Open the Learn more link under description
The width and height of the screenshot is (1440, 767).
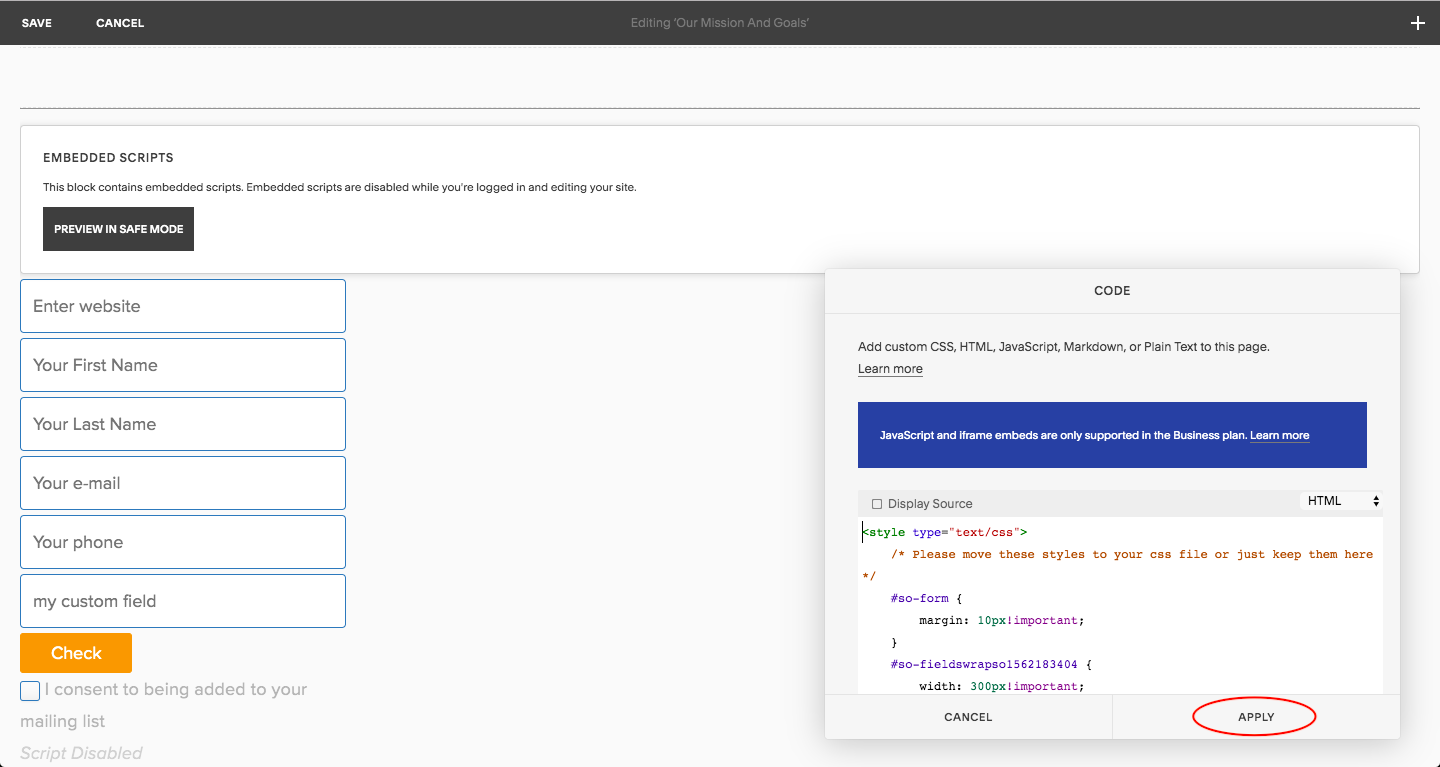[890, 369]
